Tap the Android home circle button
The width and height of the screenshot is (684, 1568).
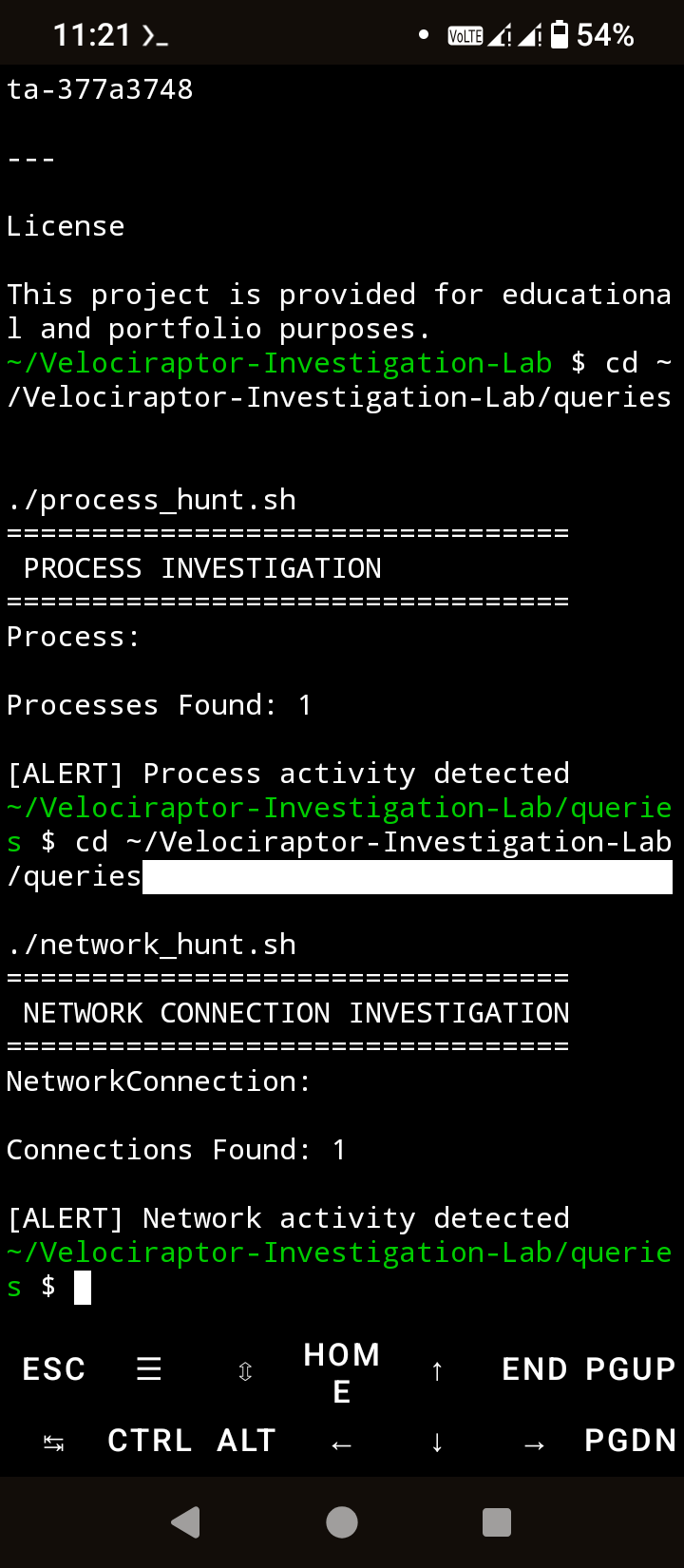(x=342, y=1522)
